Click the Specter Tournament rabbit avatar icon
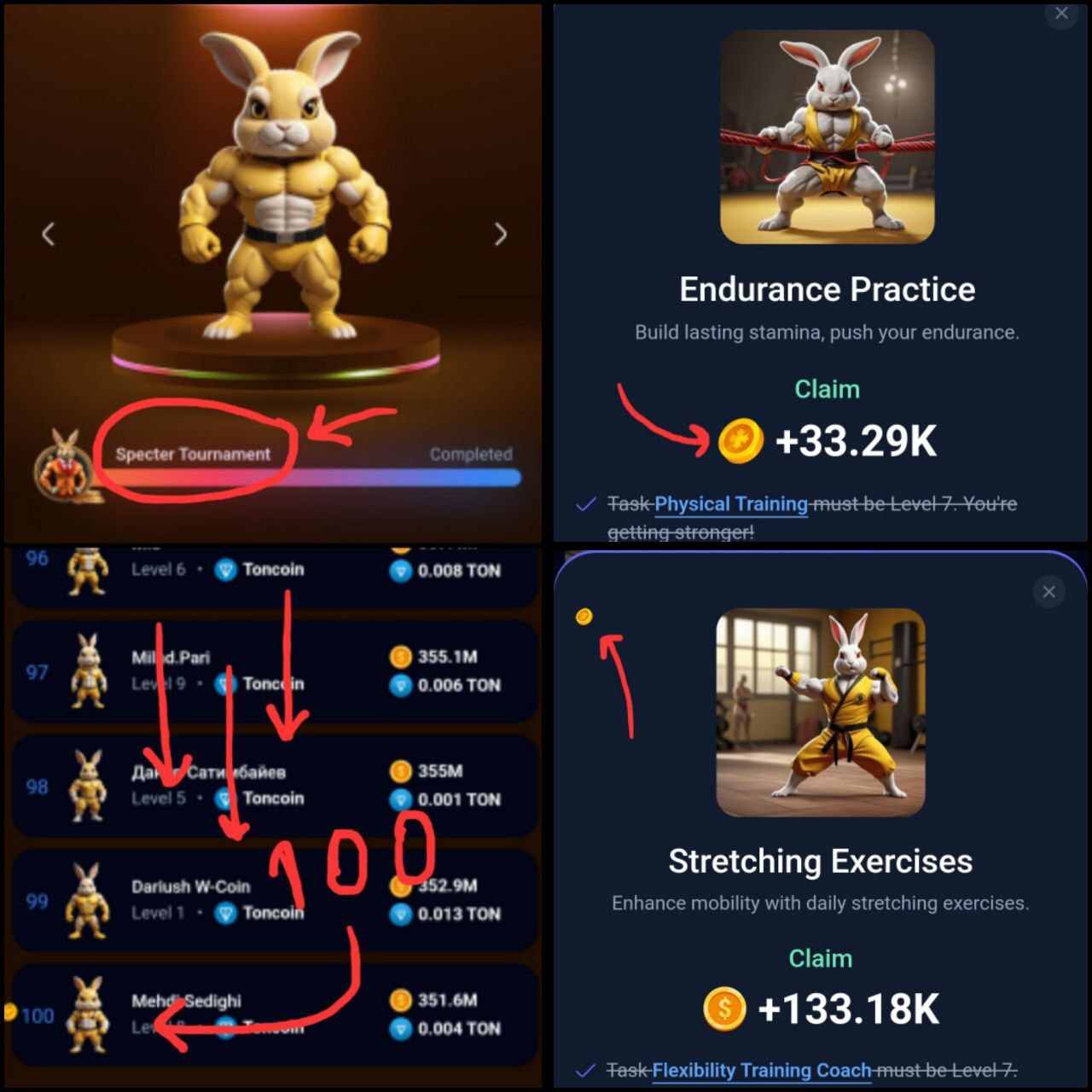Viewport: 1092px width, 1092px height. (x=66, y=466)
